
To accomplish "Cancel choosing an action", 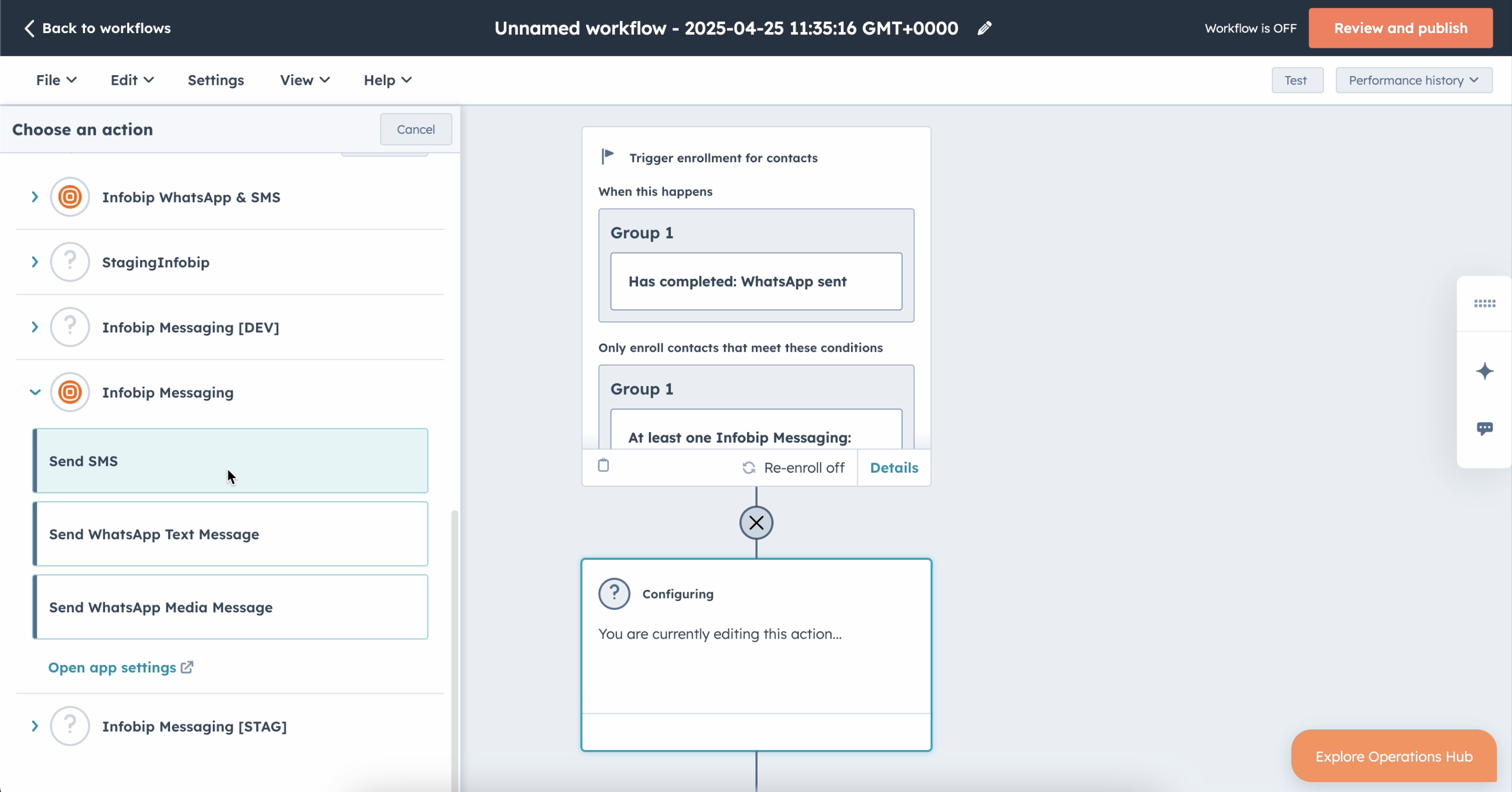I will [416, 129].
